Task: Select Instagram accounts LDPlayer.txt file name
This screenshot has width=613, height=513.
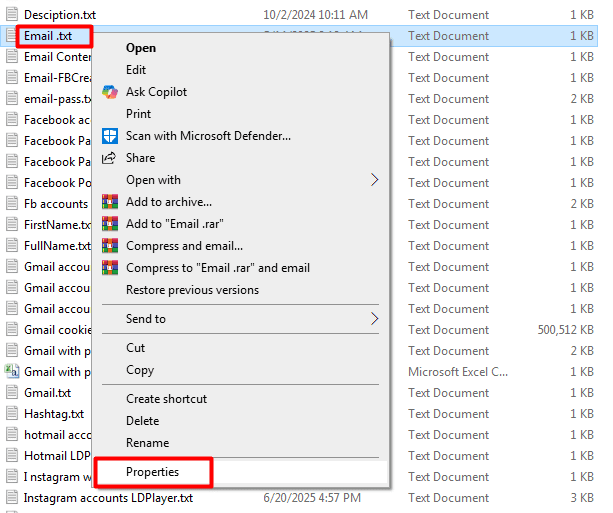Action: pos(108,498)
